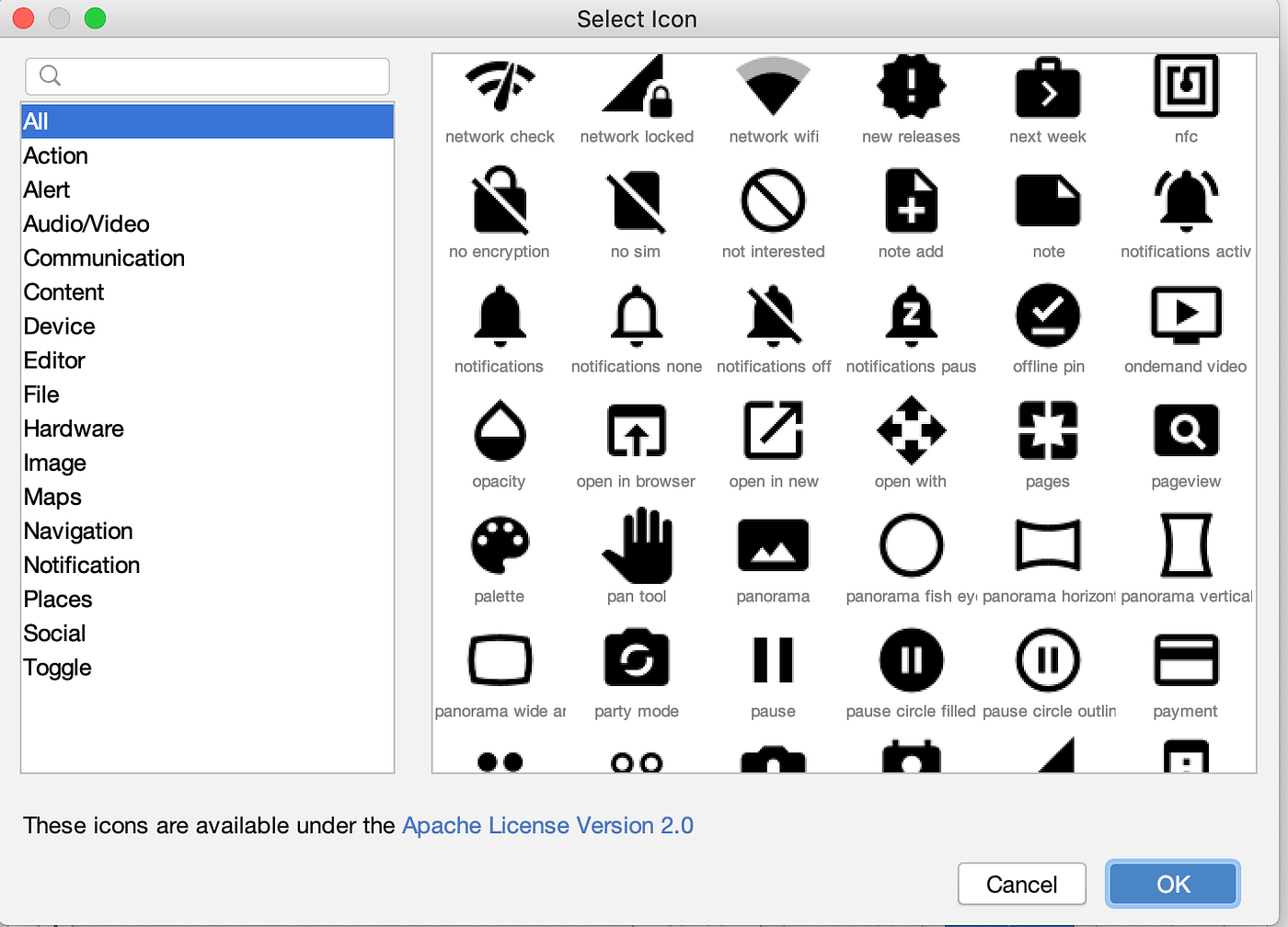Switch to the Maps category
Image resolution: width=1288 pixels, height=927 pixels.
click(52, 497)
